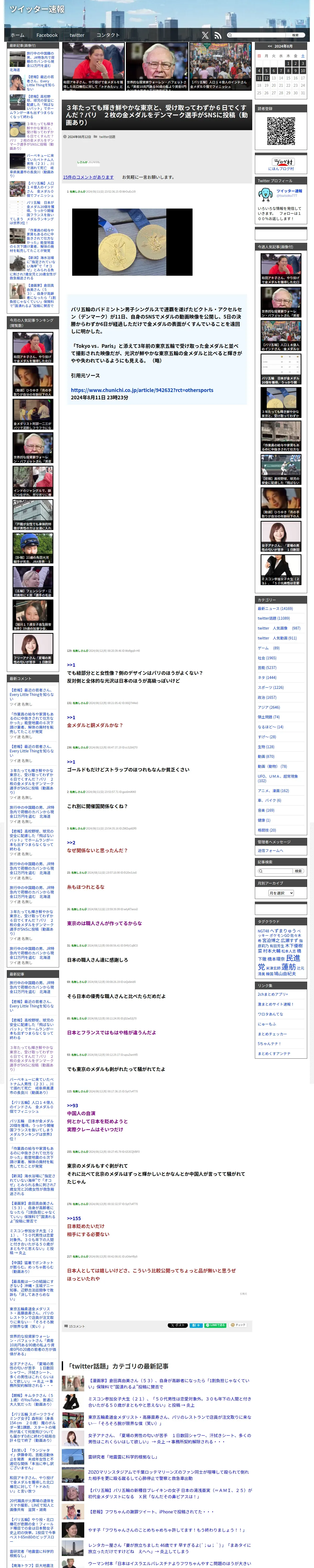
Task: Click the sidebar 記事検索 search button
Action: 298,871
